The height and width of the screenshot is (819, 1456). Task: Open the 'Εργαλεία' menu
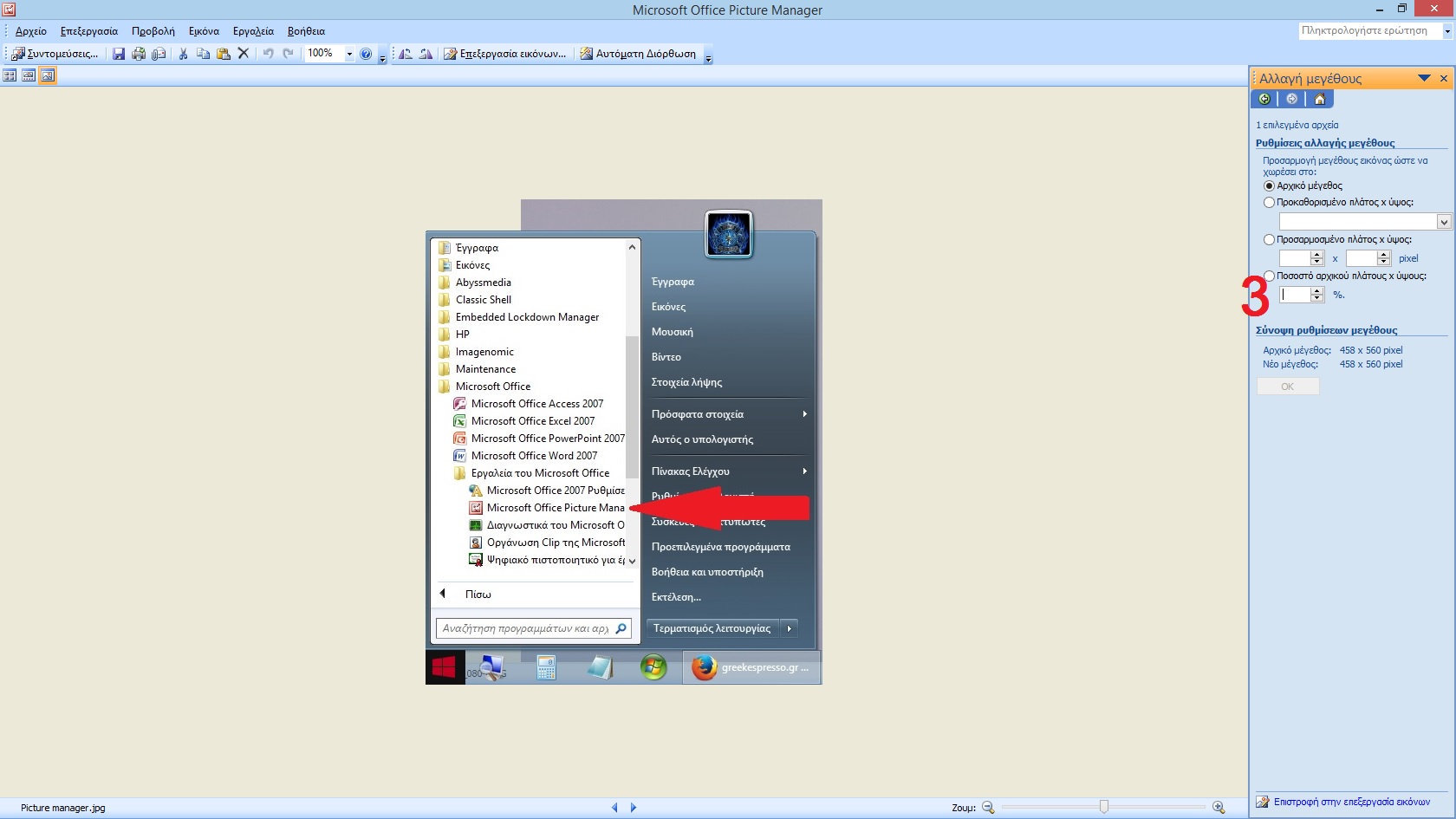point(253,31)
